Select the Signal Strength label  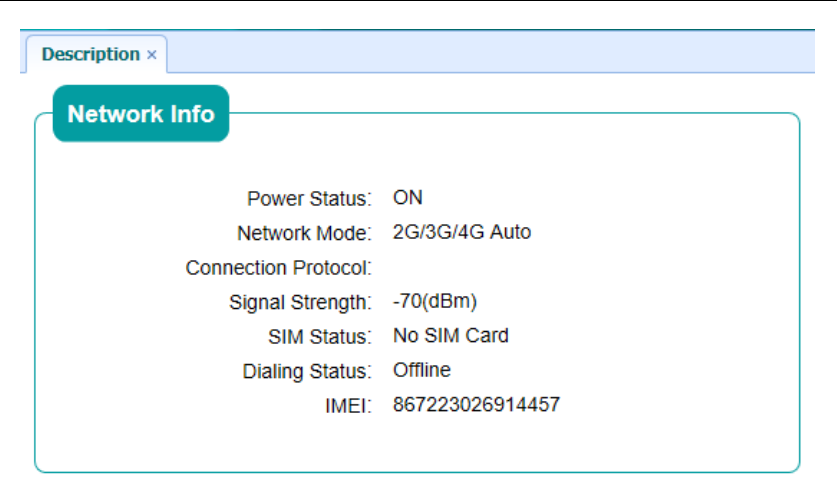click(300, 302)
